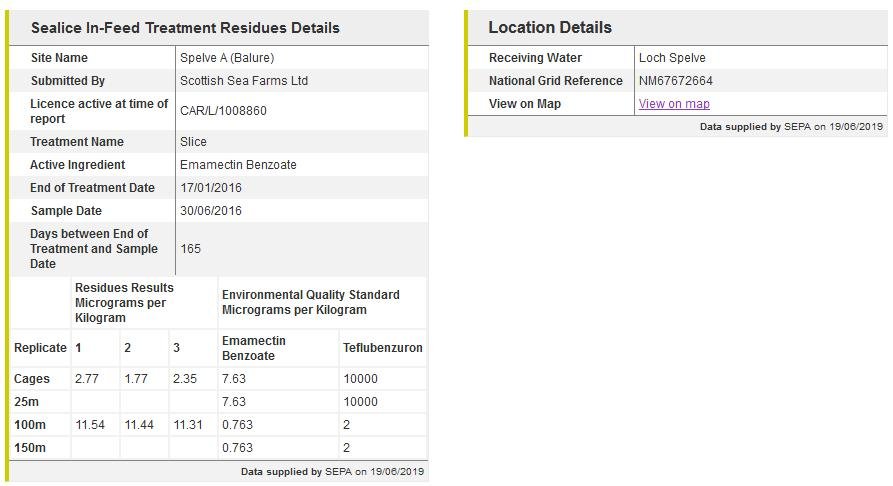Click the Sealice In-Feed Treatment Residues Details heading
Screen dimensions: 893x486
[x=185, y=28]
